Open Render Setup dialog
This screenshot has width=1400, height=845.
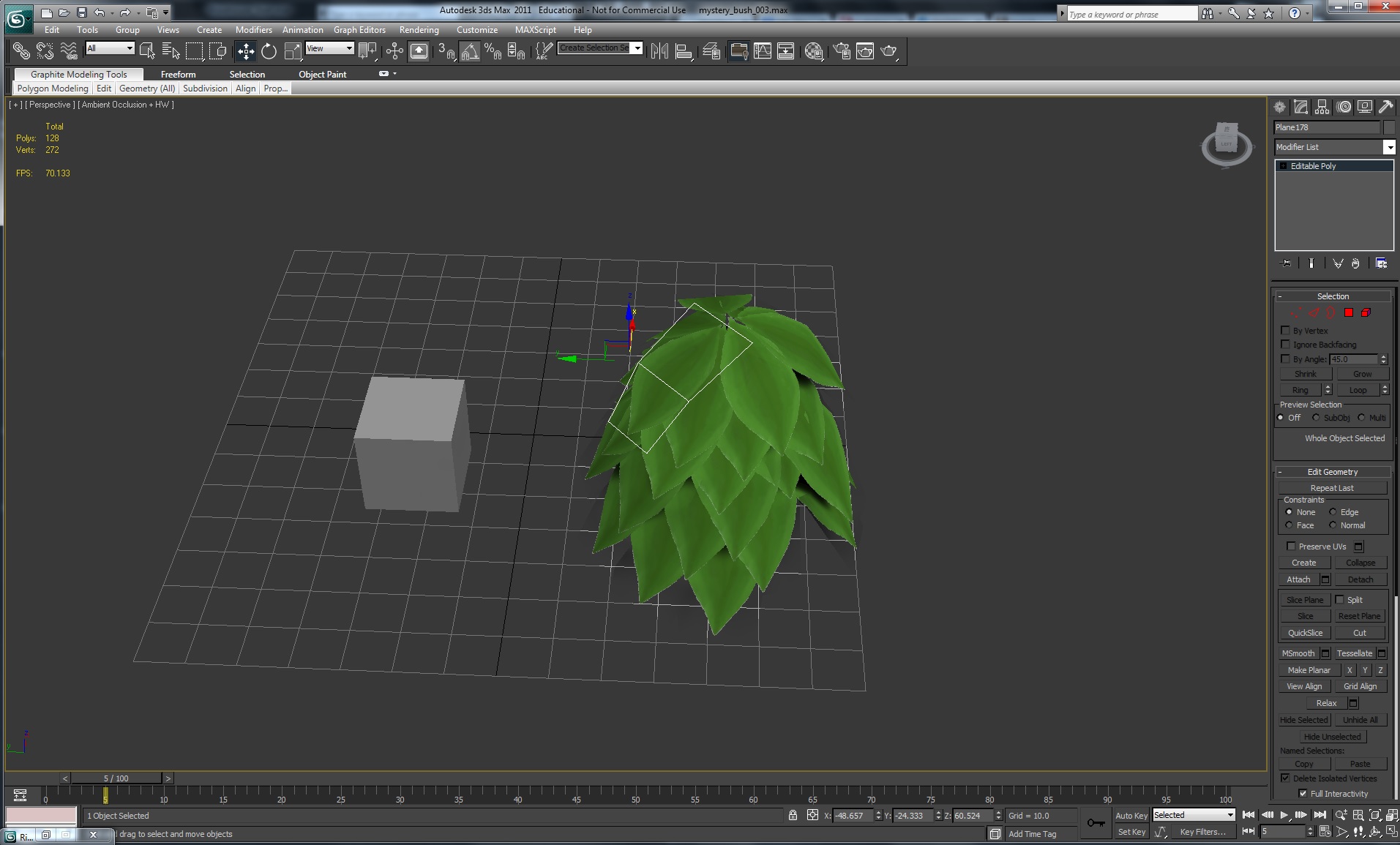click(x=842, y=50)
